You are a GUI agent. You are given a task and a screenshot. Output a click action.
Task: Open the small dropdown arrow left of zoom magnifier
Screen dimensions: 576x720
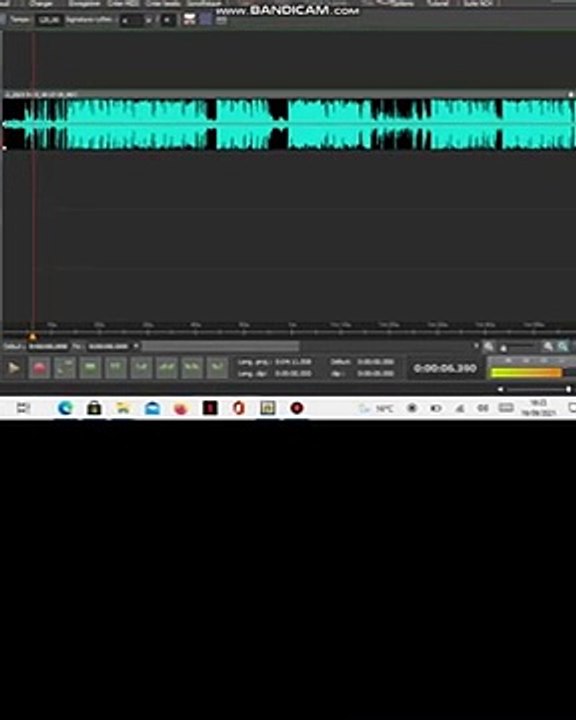[476, 346]
